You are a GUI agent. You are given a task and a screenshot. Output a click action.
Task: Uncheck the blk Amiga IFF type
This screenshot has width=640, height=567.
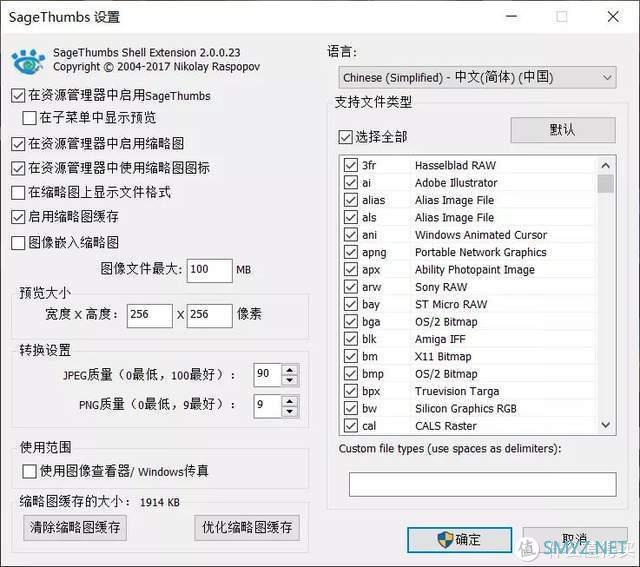click(x=351, y=338)
